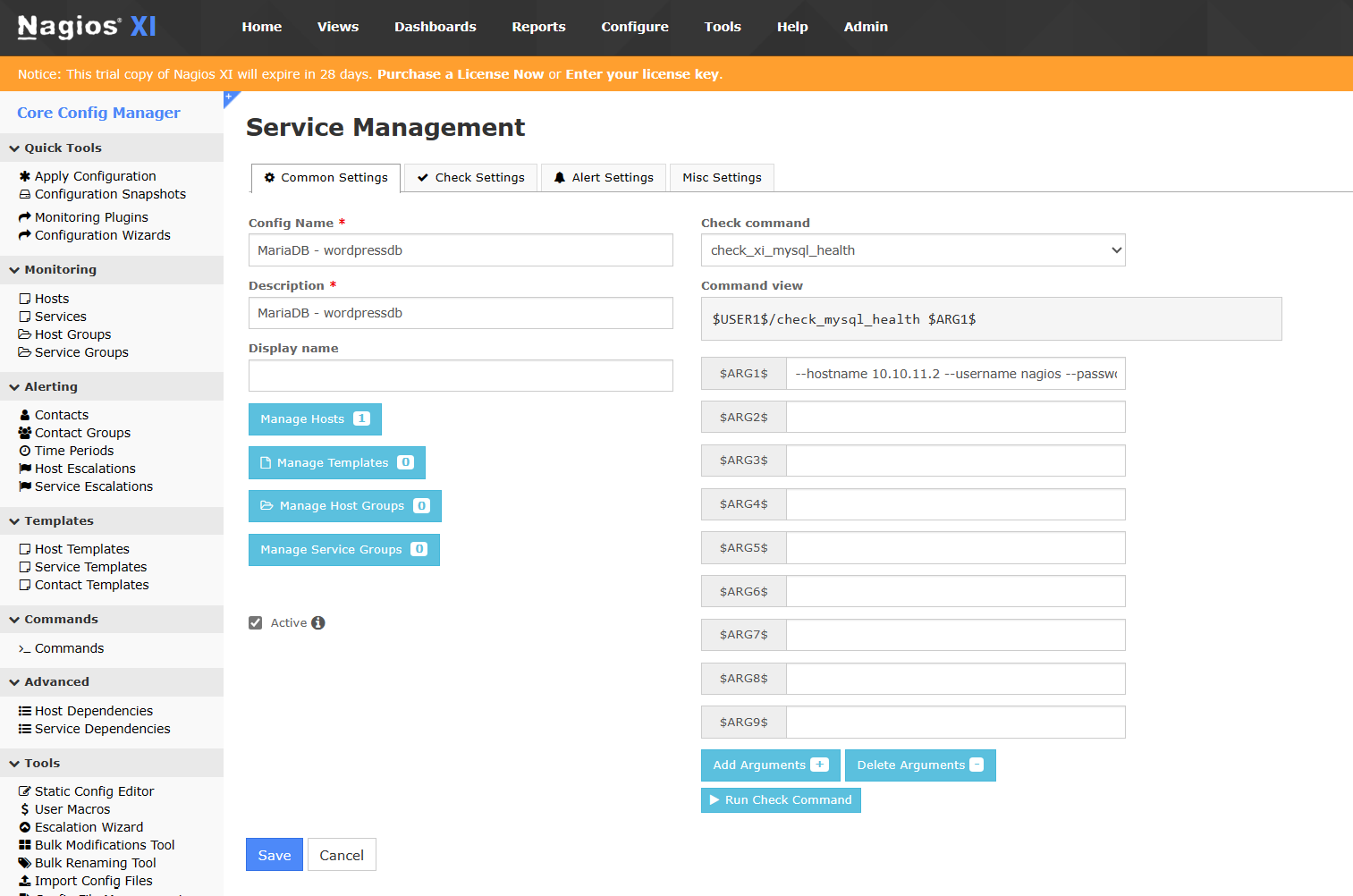Click the Static Config Editor pencil icon
Viewport: 1353px width, 896px height.
25,791
